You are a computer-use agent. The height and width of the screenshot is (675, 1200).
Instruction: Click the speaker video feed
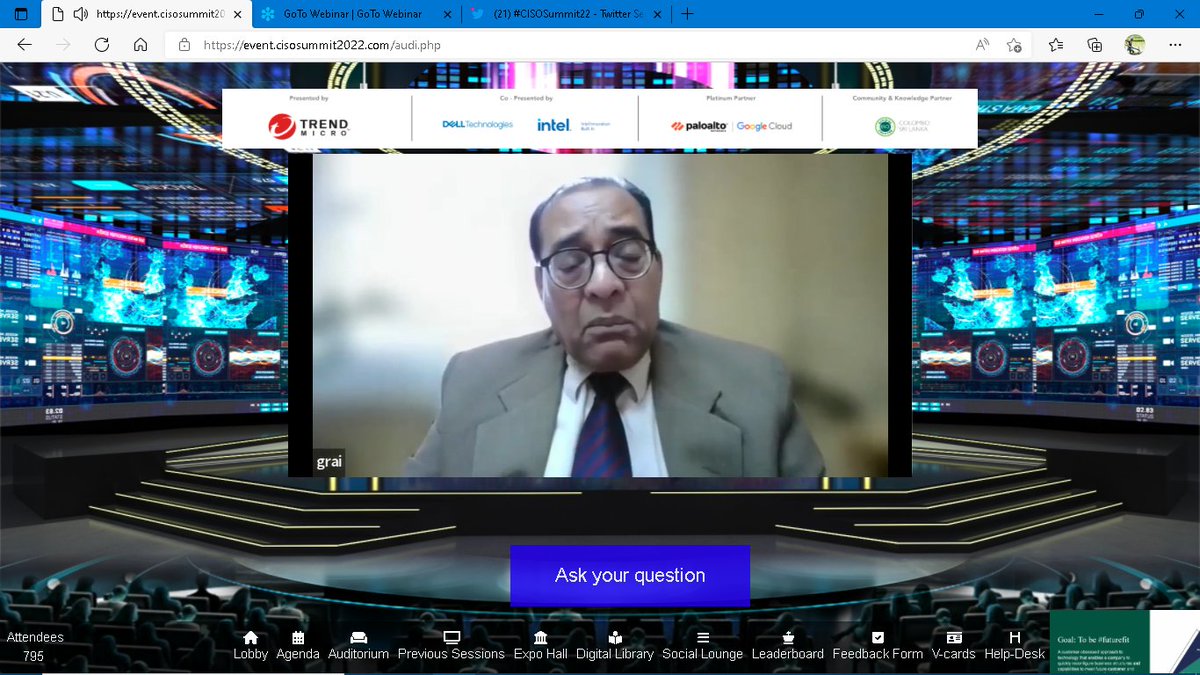[x=600, y=315]
